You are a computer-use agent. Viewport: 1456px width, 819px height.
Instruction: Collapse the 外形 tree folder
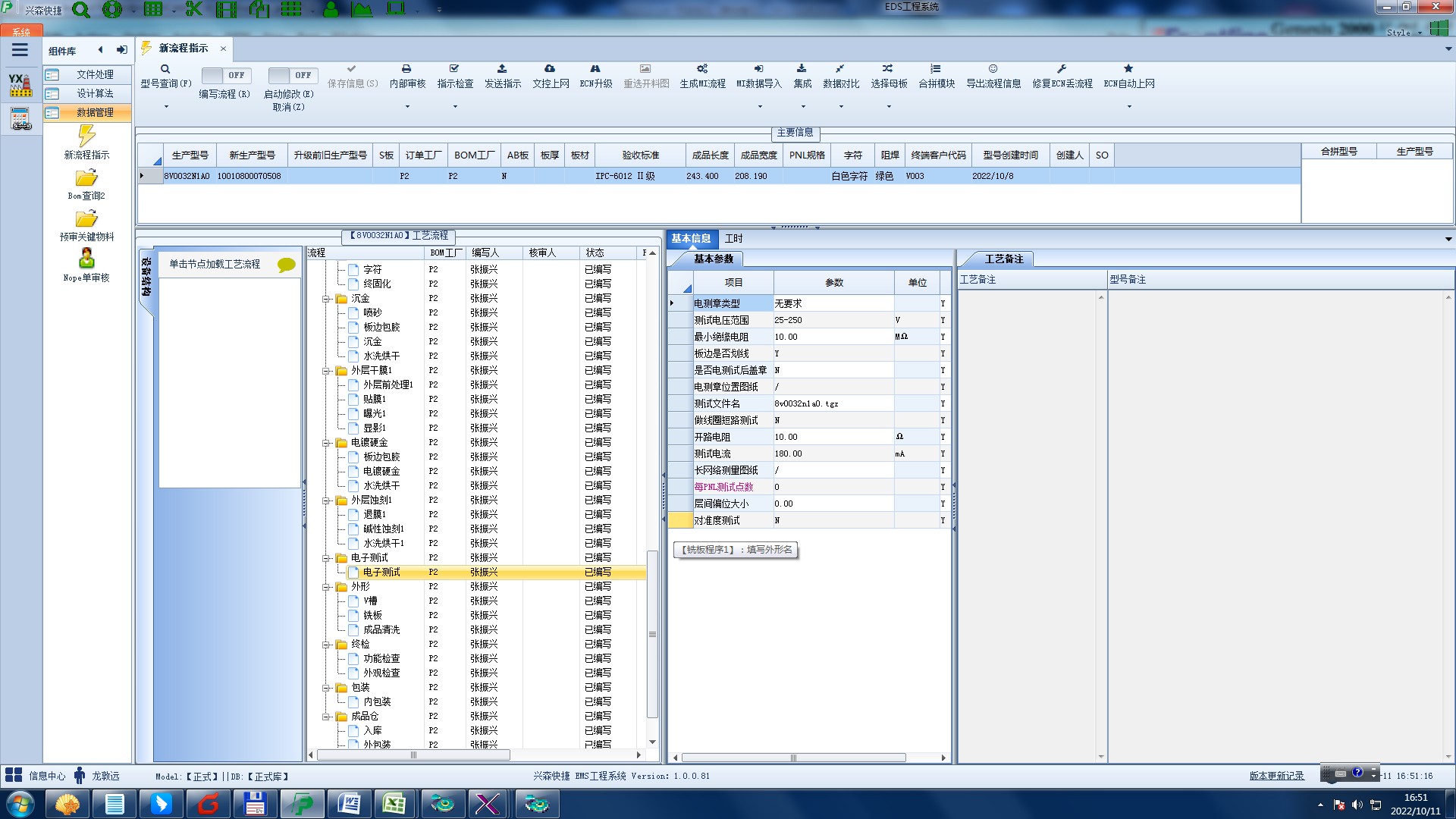coord(326,587)
